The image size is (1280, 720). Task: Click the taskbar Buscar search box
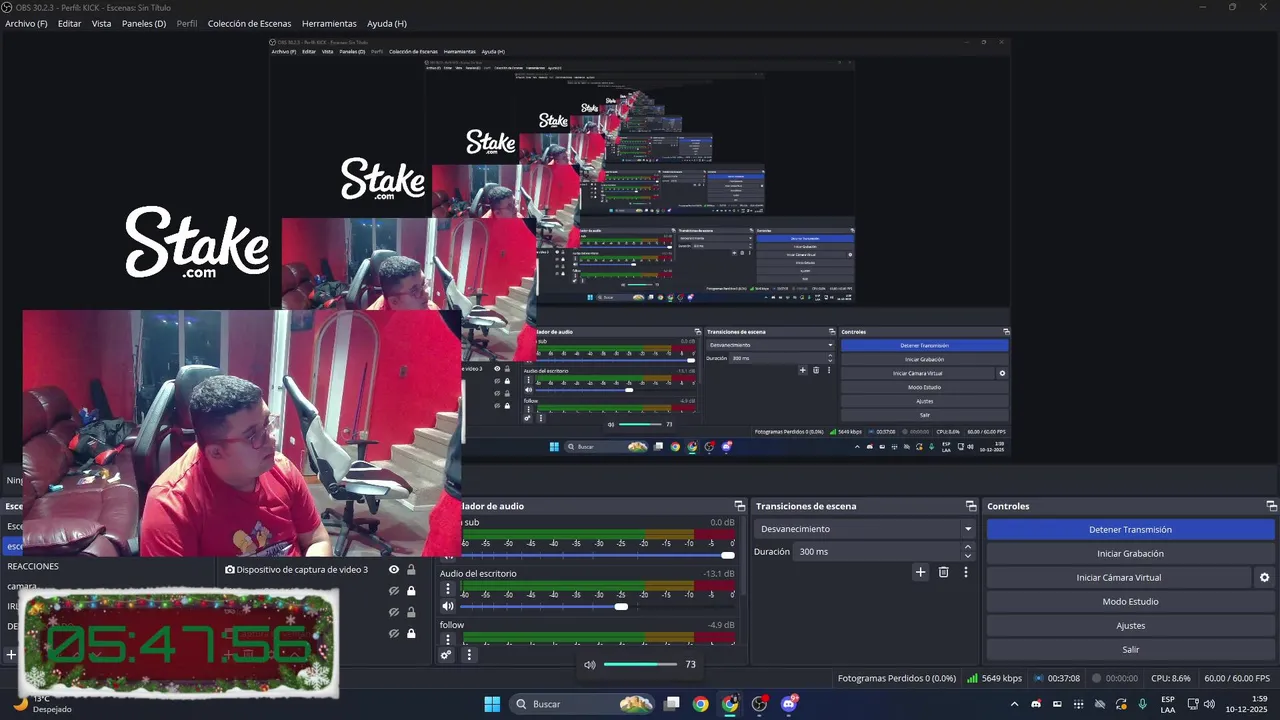pos(584,704)
